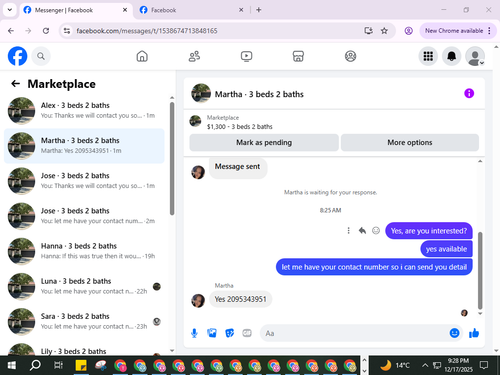React to 'Yes, are you interested?' with emoji
Screen dimensions: 500x375
tap(376, 231)
